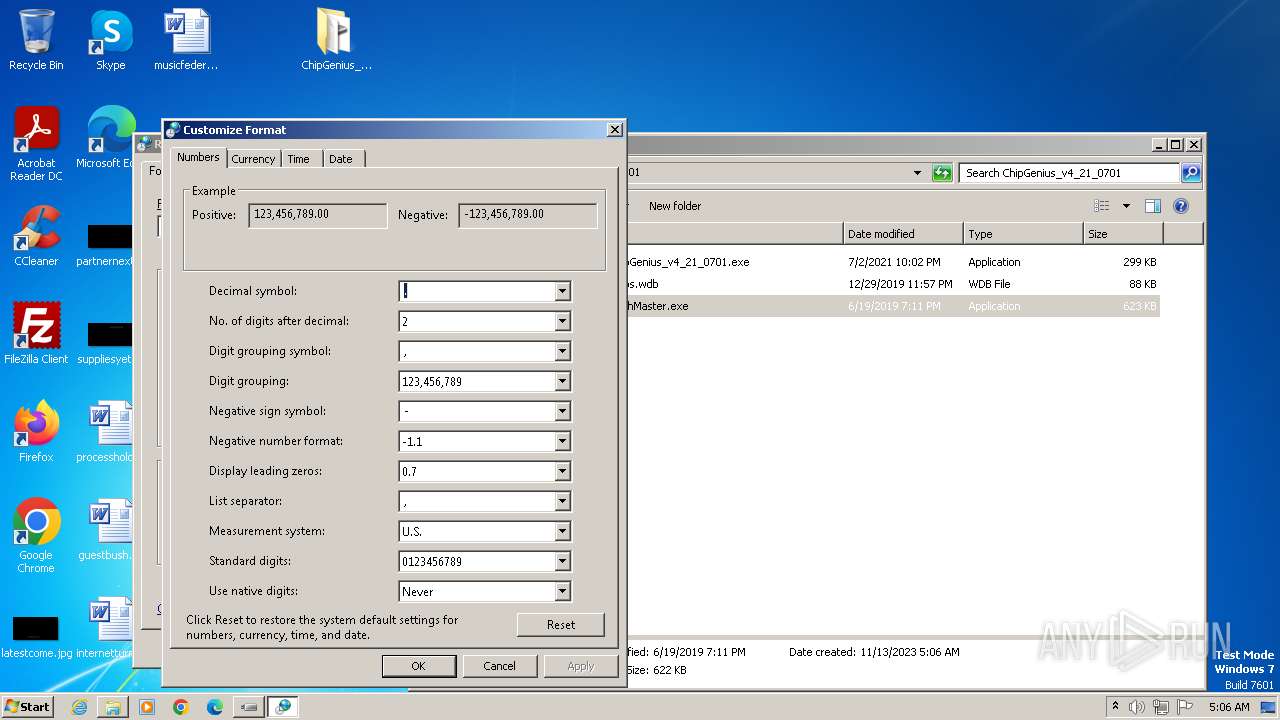Switch to the Time tab
Screen dimensions: 1280x720
coord(298,159)
